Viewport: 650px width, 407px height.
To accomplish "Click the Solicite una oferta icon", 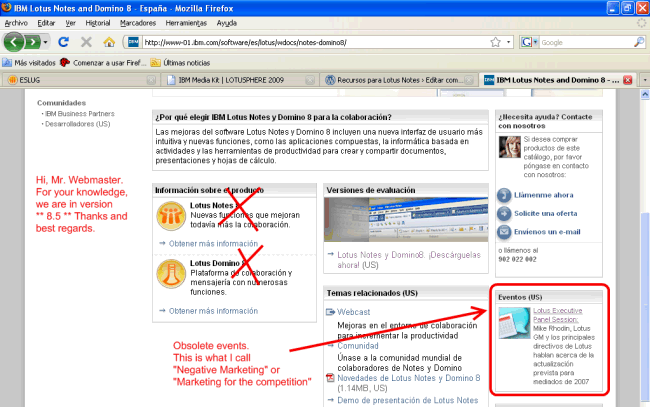I will [504, 213].
